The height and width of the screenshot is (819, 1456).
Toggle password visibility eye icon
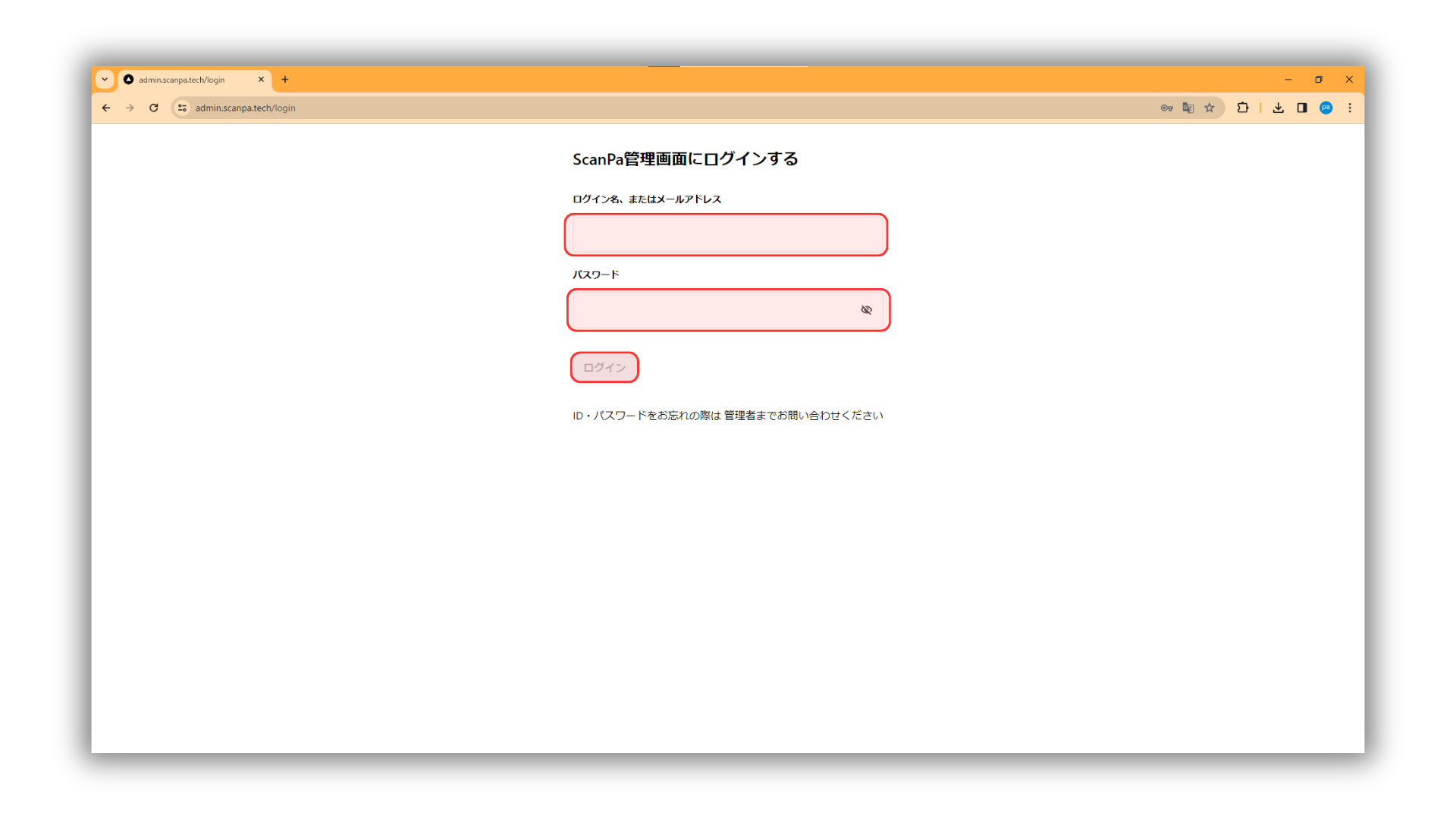[x=866, y=310]
